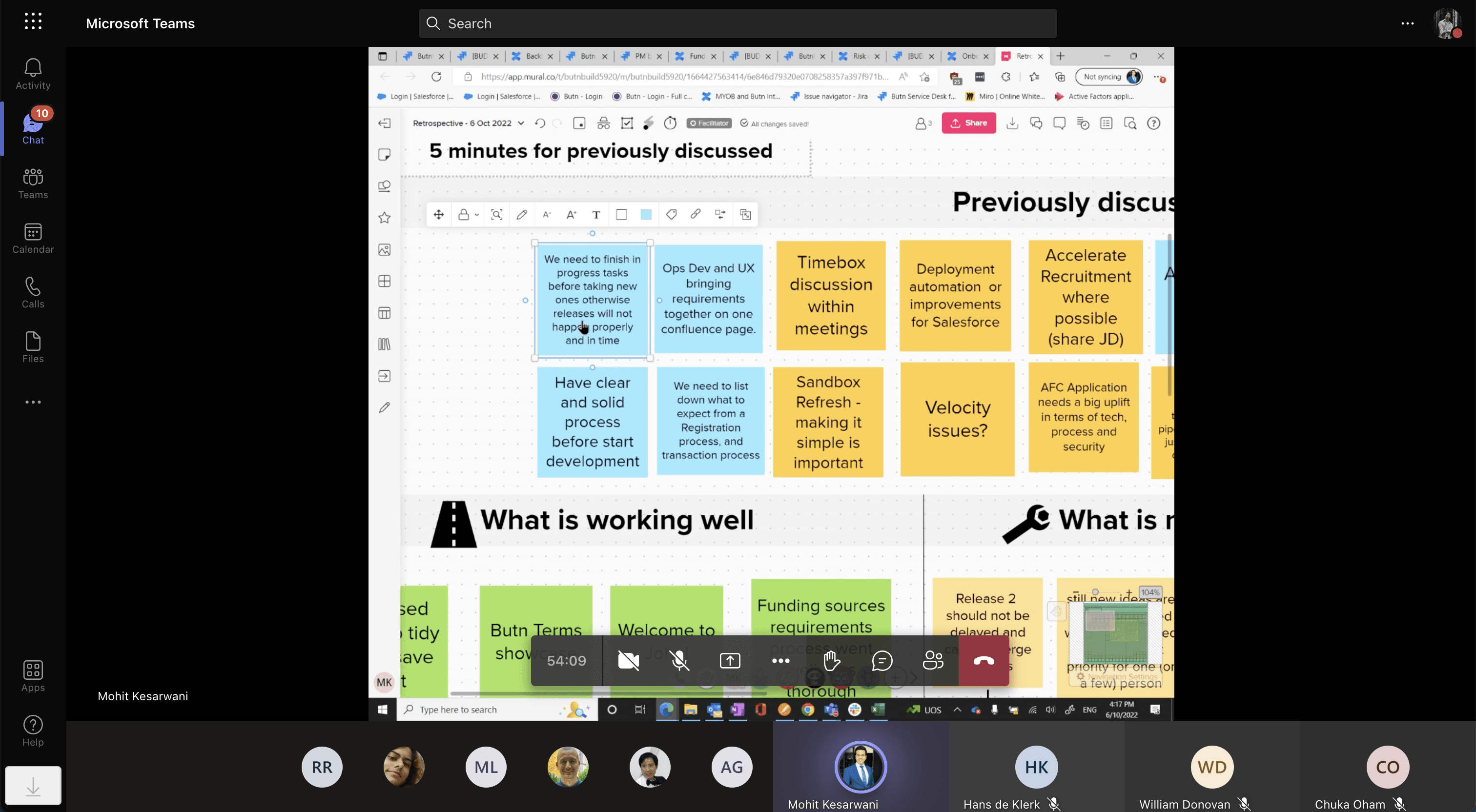Select the ML participant avatar
1476x812 pixels.
pos(486,767)
